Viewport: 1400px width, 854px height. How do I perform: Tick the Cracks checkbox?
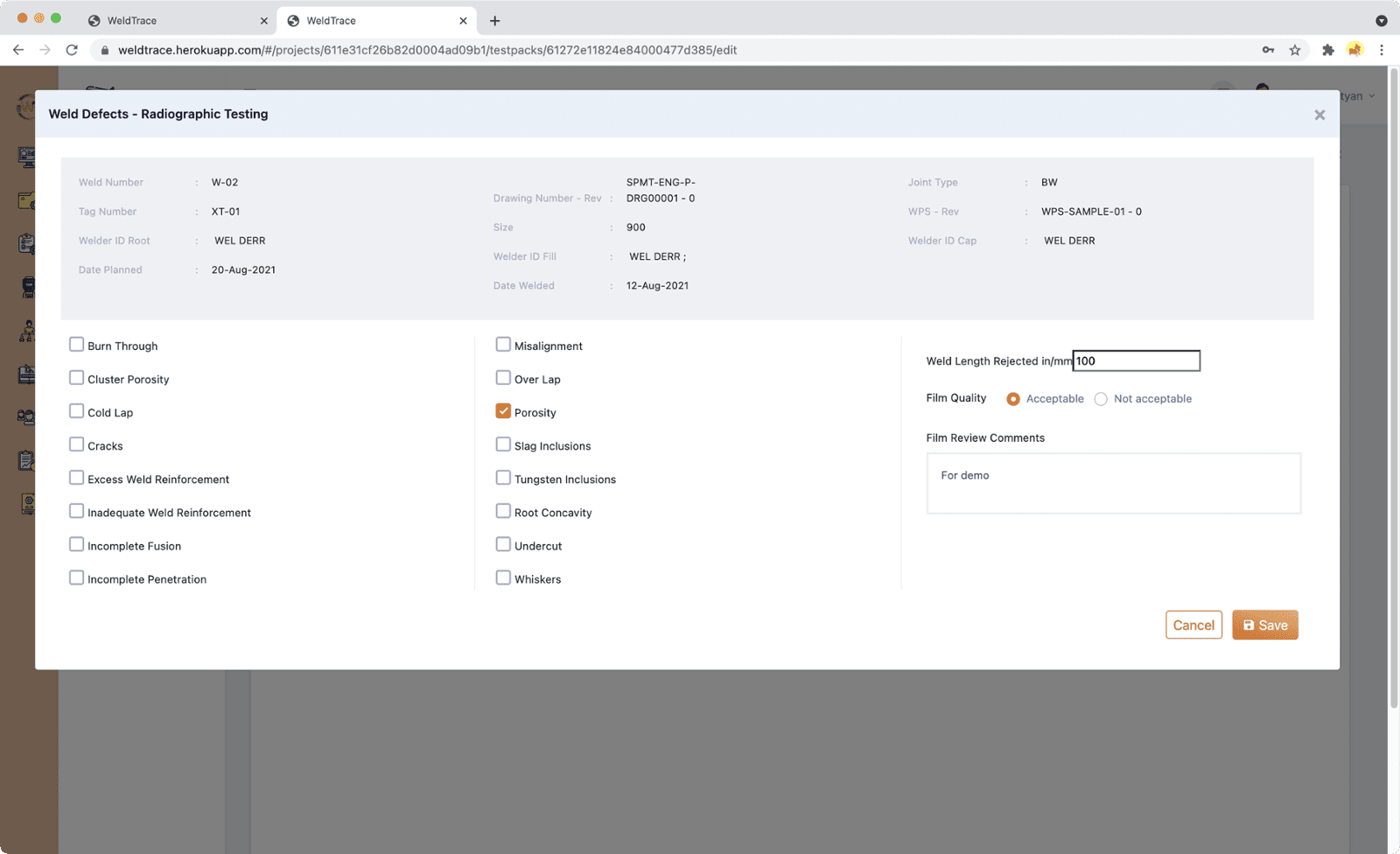click(x=77, y=444)
